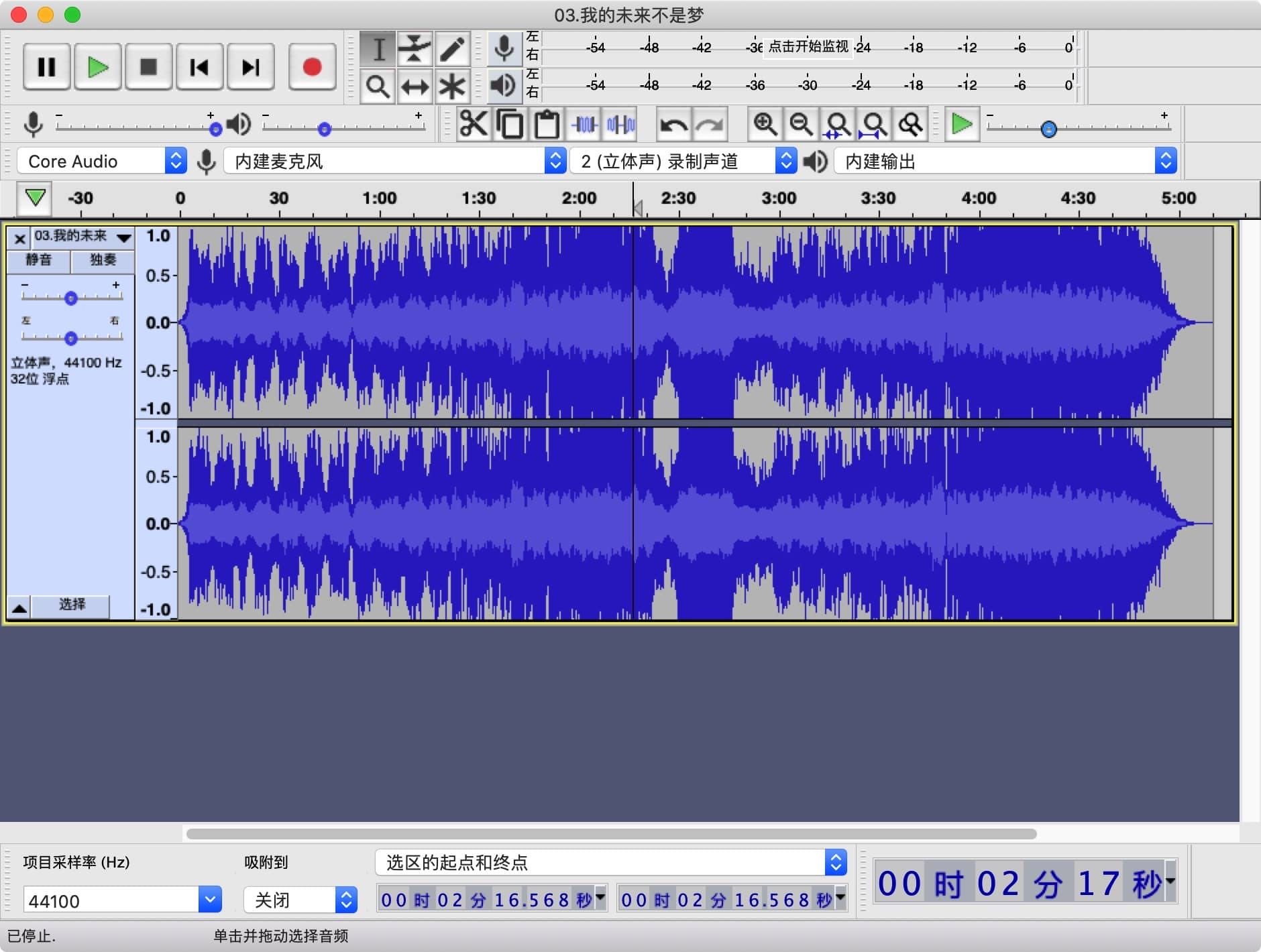Solo the track with 独奏
This screenshot has height=952, width=1261.
pyautogui.click(x=103, y=260)
